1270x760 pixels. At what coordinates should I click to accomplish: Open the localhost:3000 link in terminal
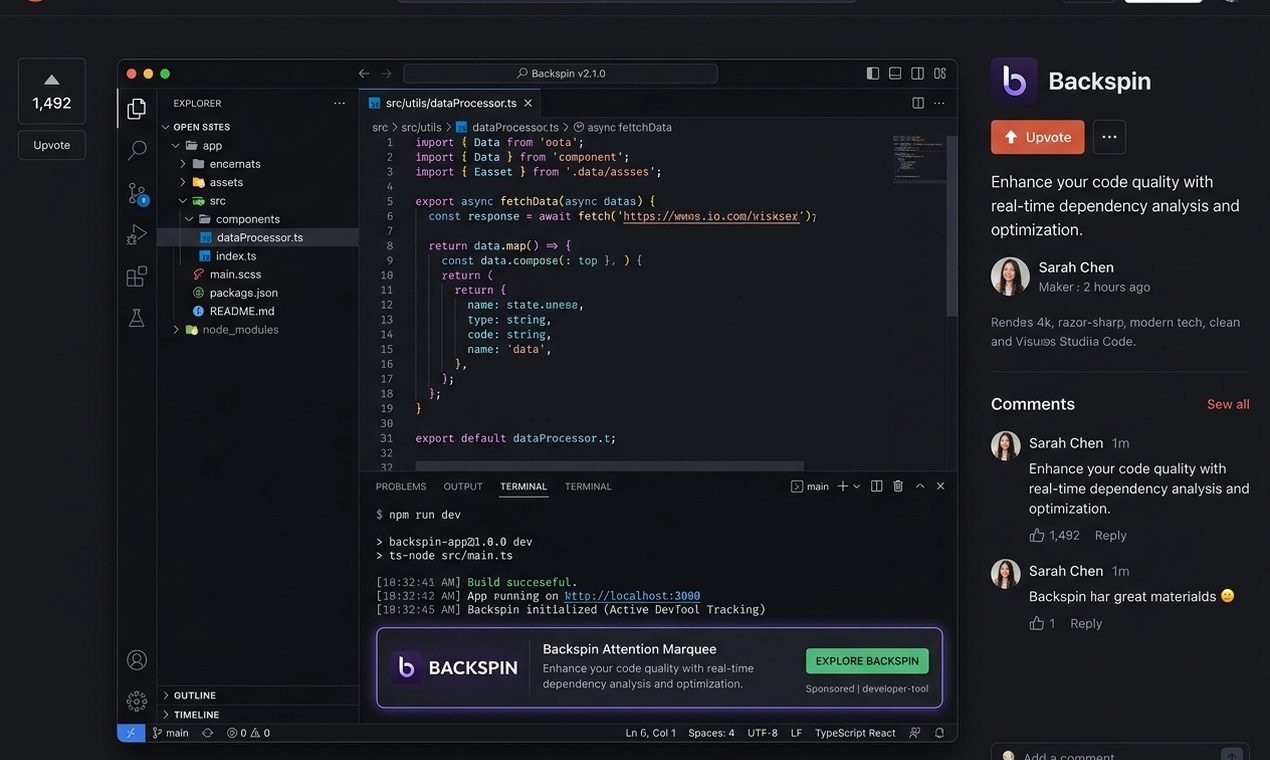(x=632, y=595)
